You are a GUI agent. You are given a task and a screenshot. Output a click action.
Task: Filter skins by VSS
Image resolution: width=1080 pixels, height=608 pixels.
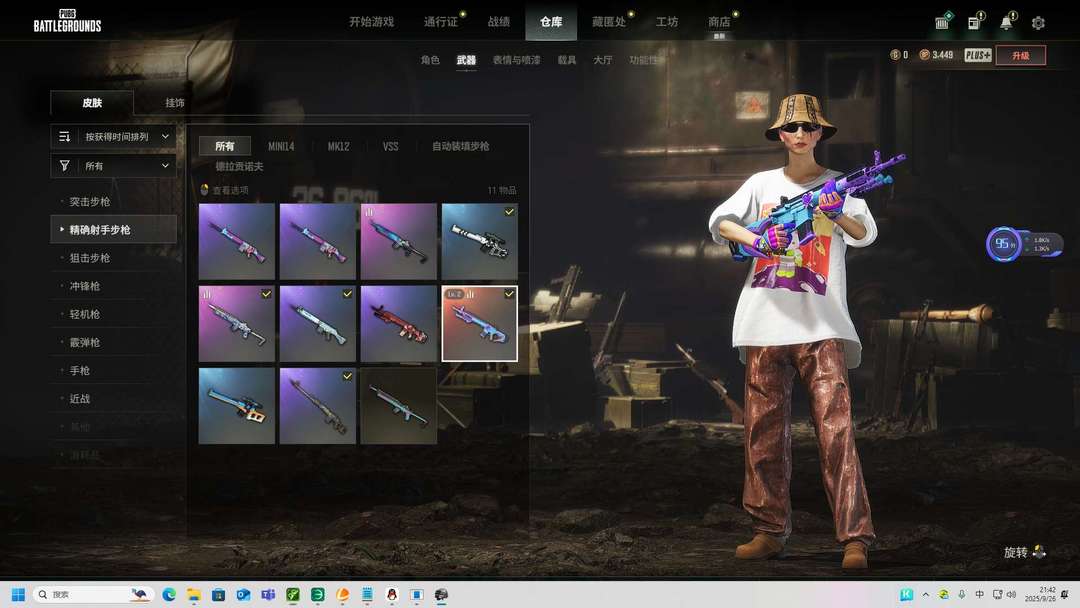(391, 146)
